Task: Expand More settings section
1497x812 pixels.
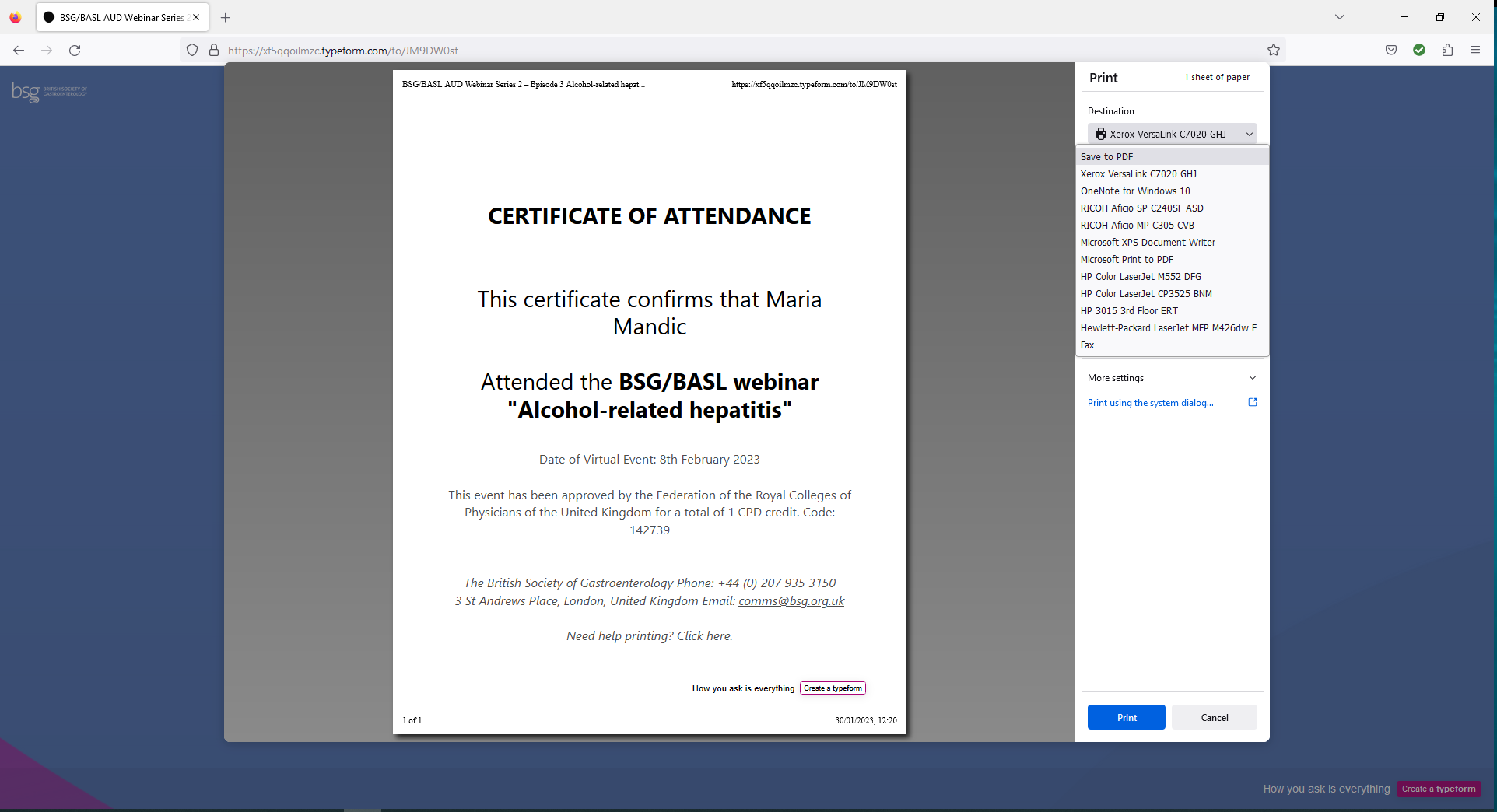Action: (1172, 378)
